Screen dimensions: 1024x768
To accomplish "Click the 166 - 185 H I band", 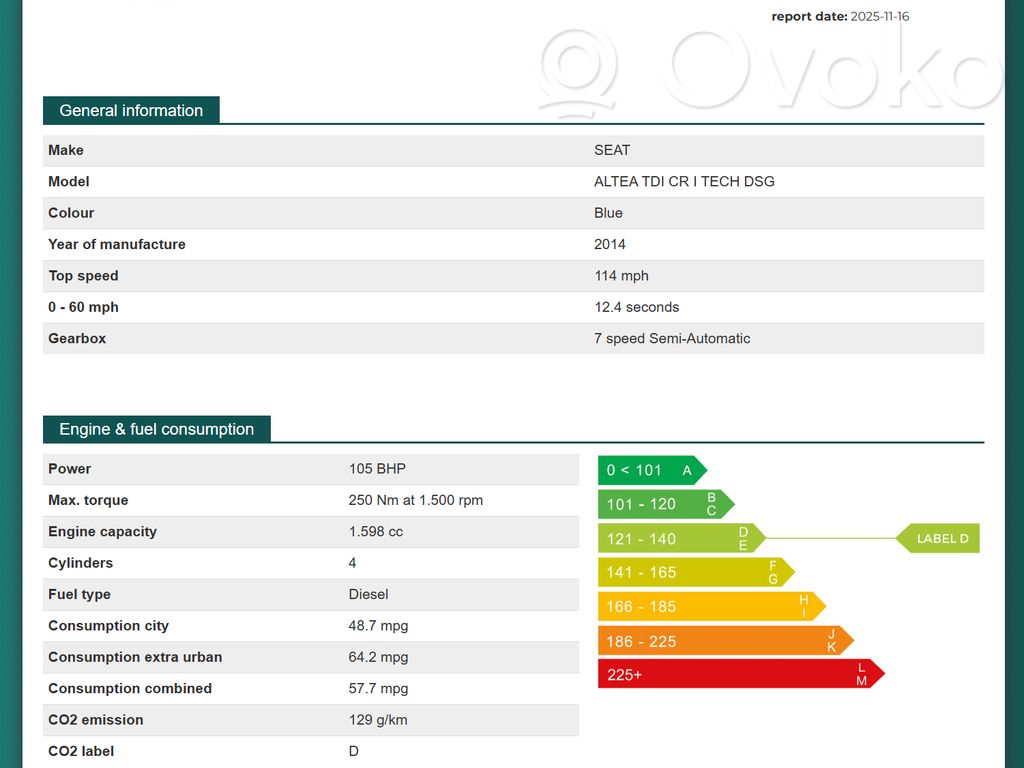I will (x=711, y=607).
